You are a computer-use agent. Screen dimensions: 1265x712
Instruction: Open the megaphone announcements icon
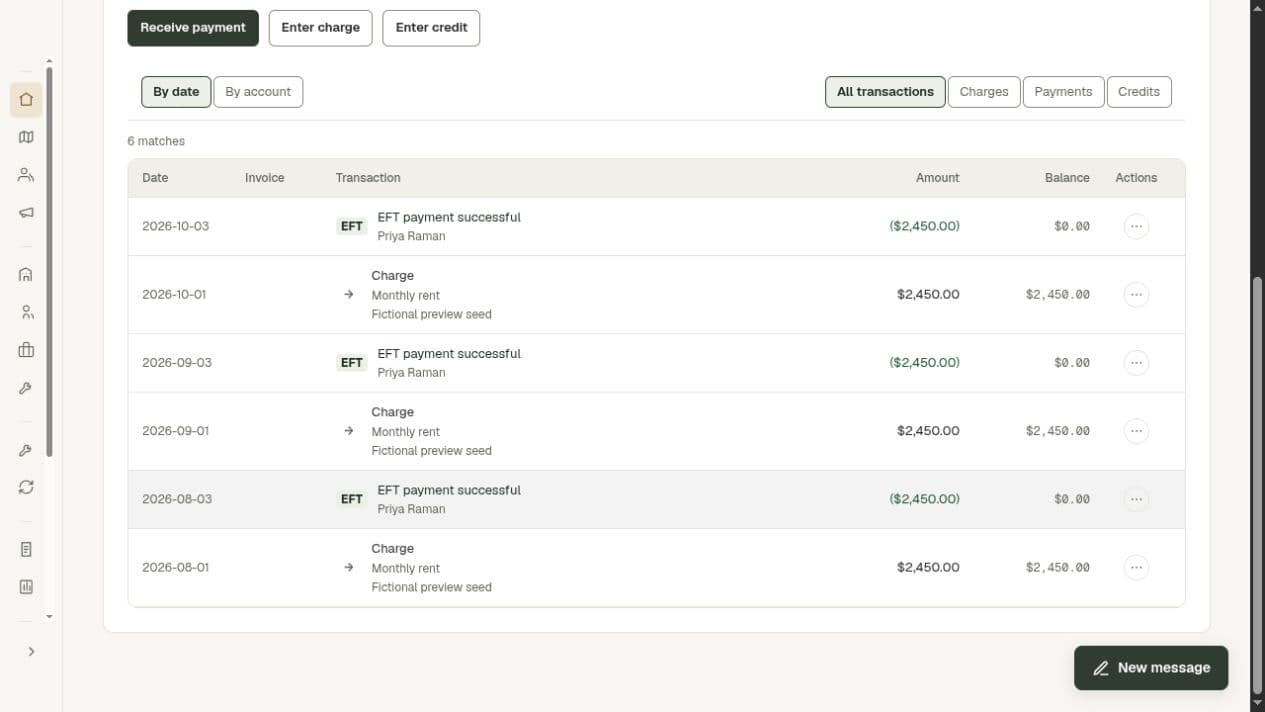click(26, 212)
